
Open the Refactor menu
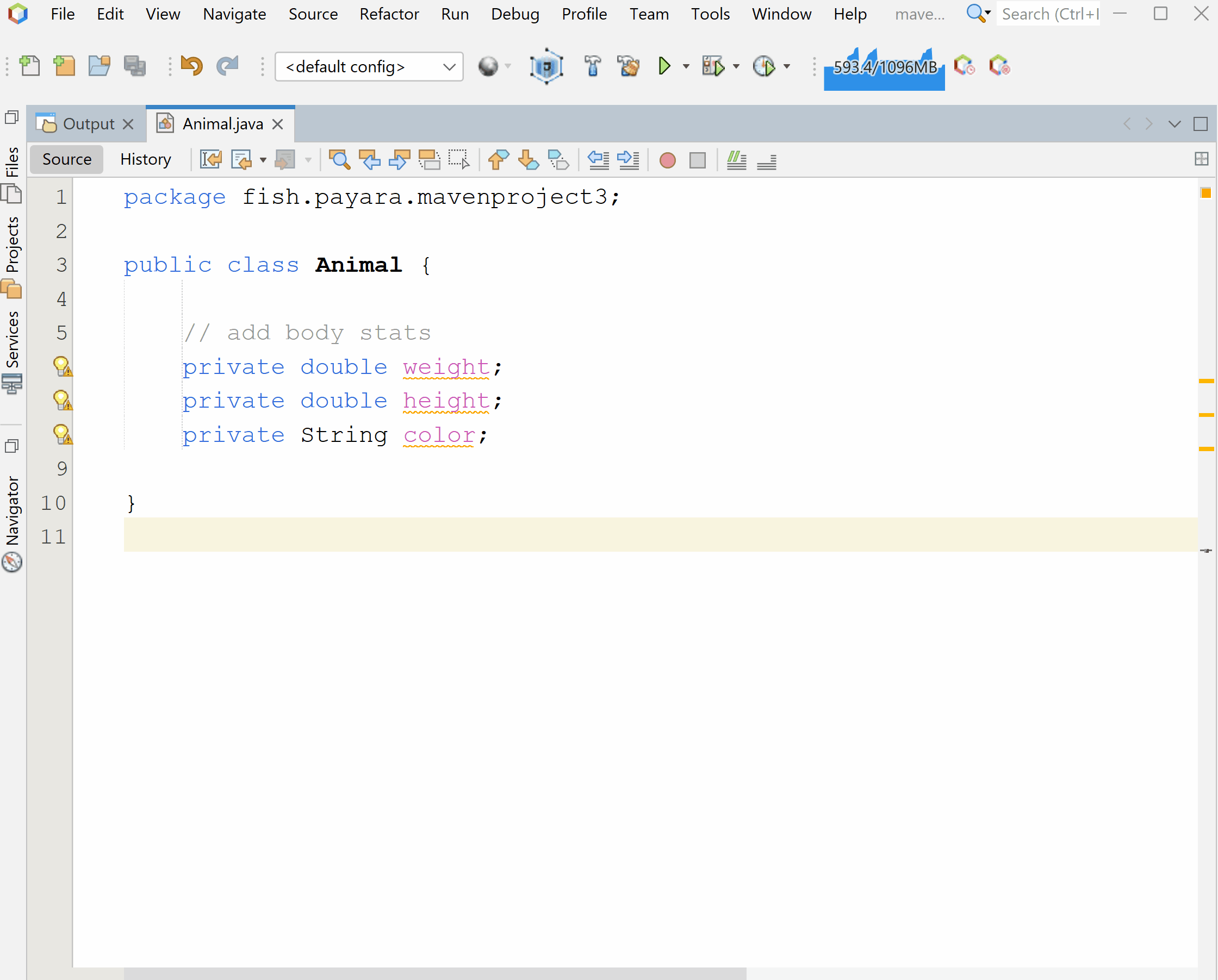coord(389,14)
